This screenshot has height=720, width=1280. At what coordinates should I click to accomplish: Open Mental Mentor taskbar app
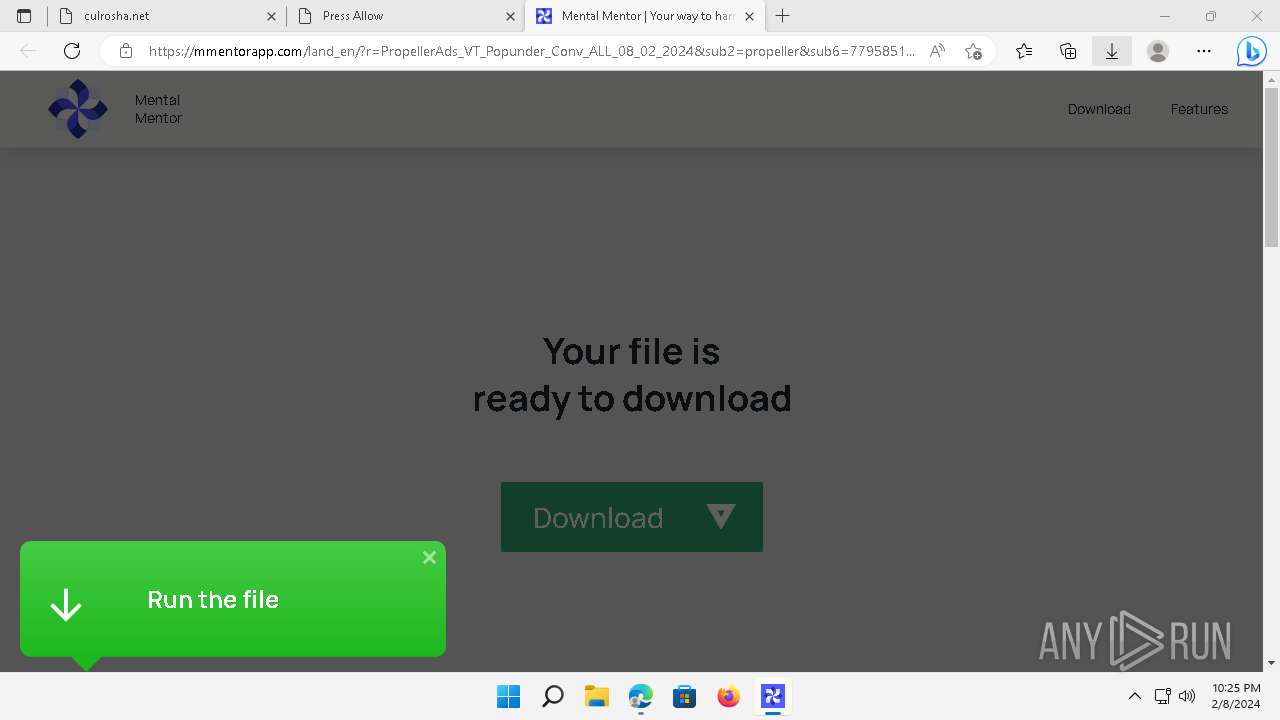[x=773, y=696]
